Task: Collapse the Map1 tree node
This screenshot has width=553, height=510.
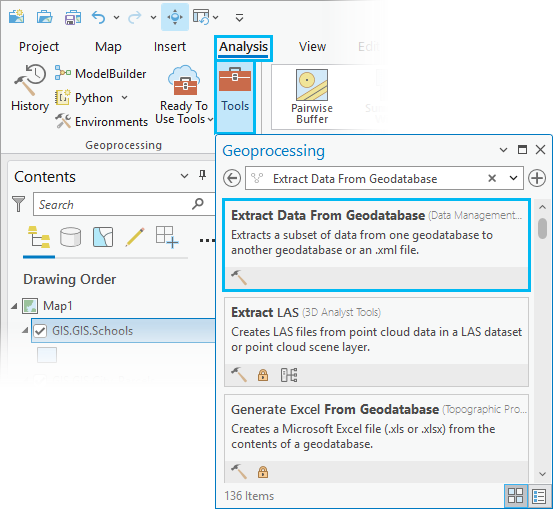Action: 14,306
